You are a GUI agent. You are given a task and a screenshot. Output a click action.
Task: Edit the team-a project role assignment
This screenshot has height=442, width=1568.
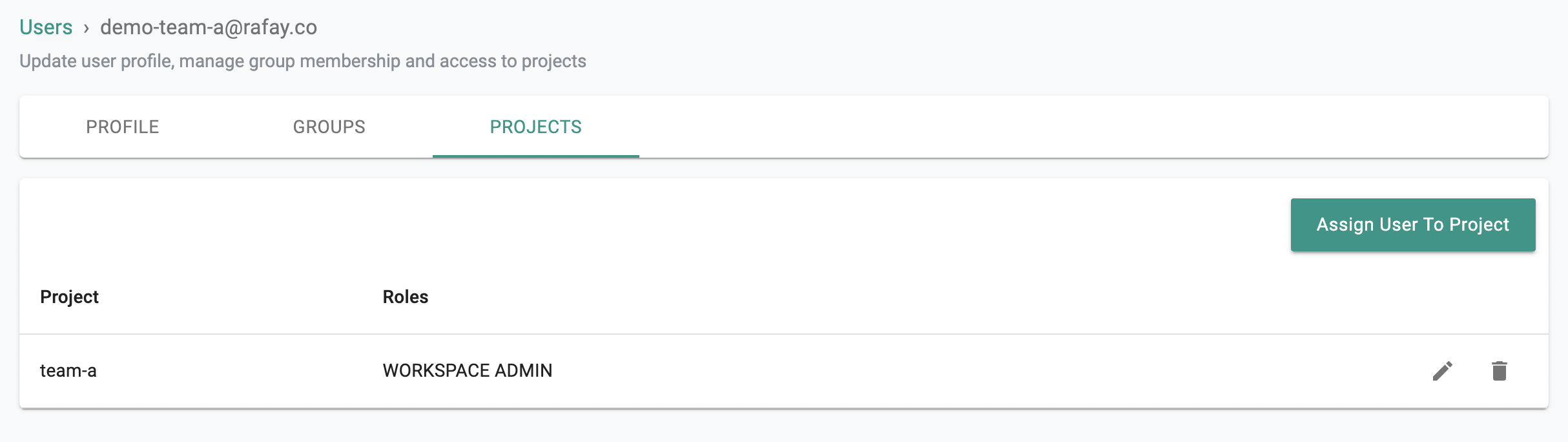point(1443,371)
